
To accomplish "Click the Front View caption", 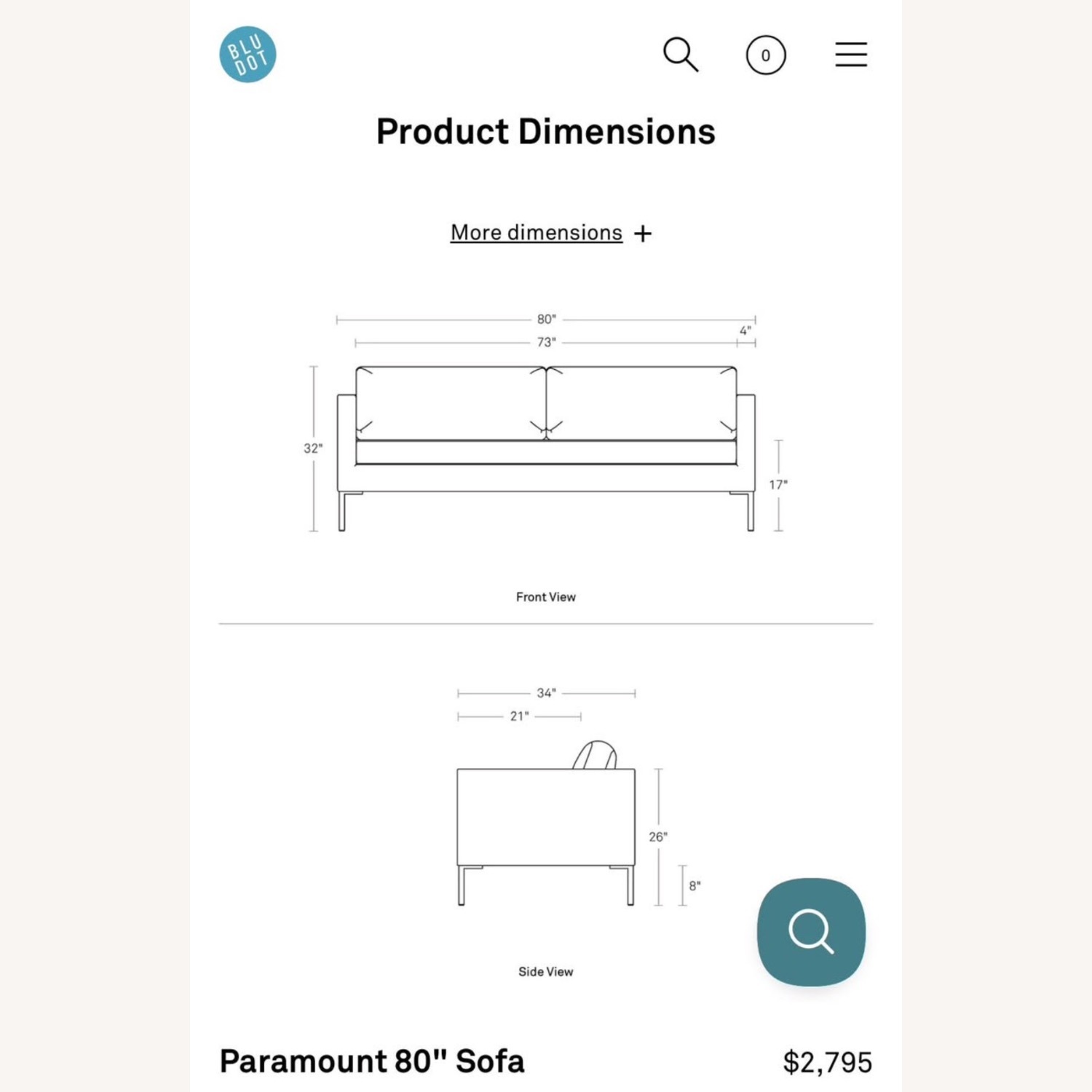I will (x=546, y=597).
